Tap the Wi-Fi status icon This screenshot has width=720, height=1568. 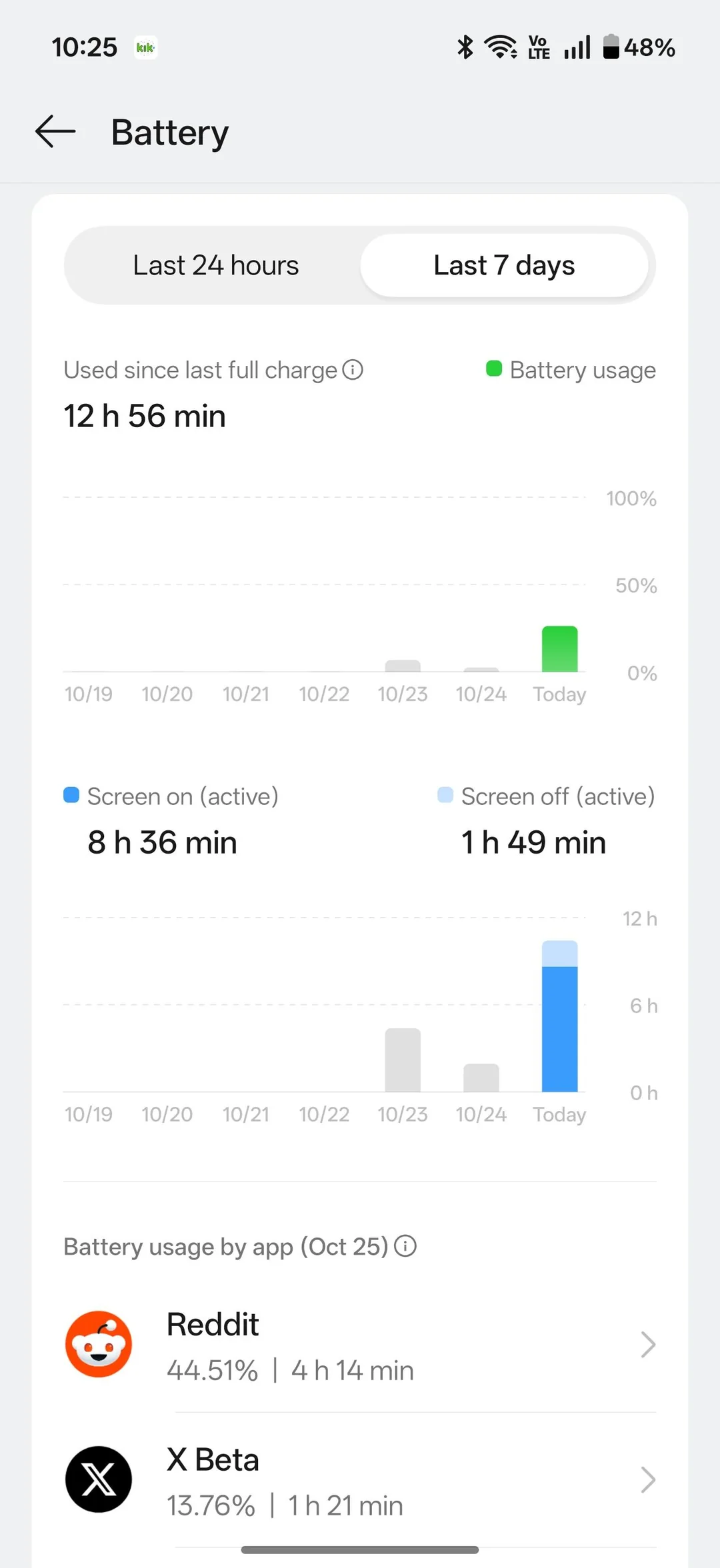500,47
